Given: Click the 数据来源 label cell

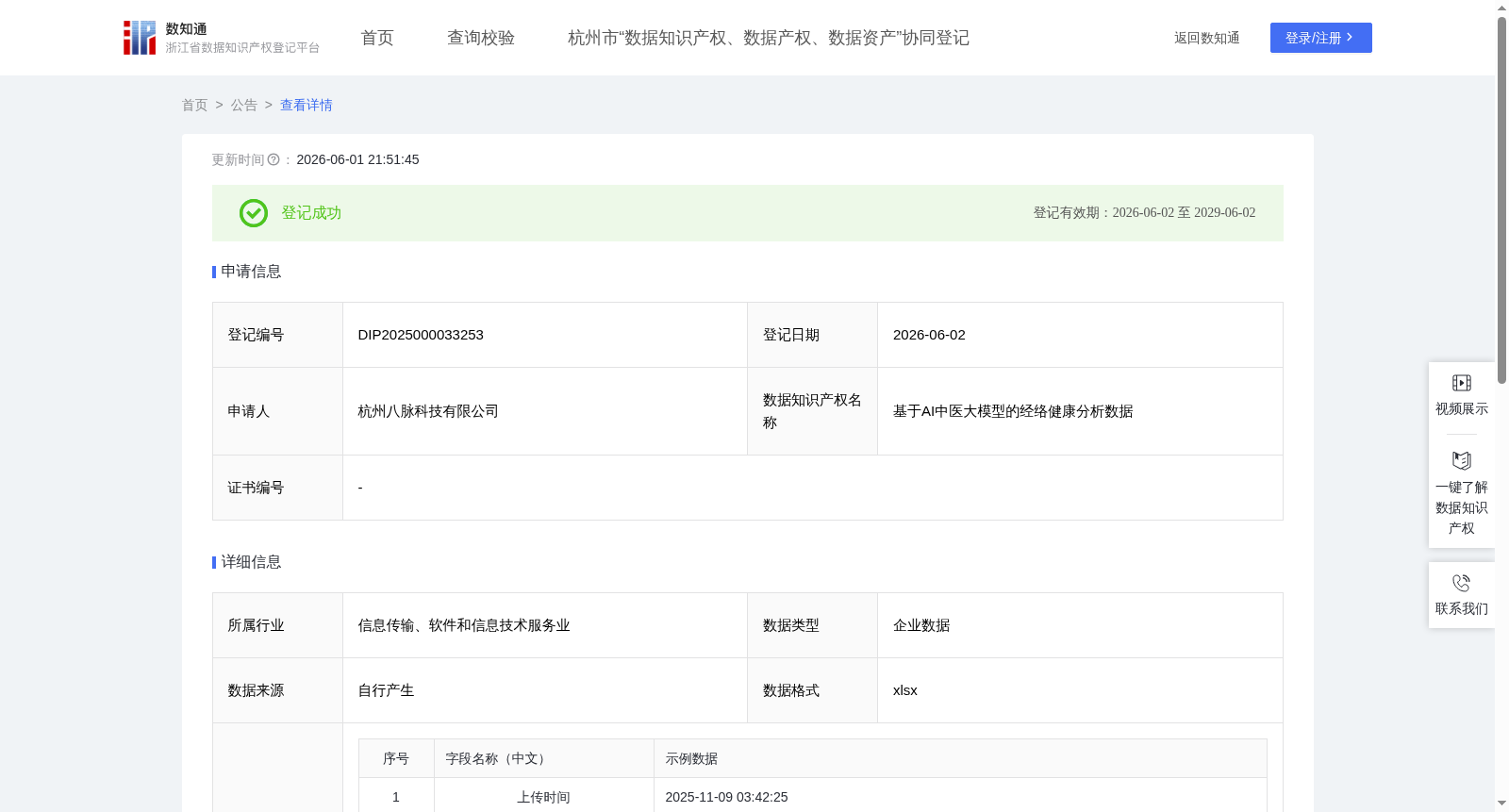Looking at the screenshot, I should tap(278, 690).
